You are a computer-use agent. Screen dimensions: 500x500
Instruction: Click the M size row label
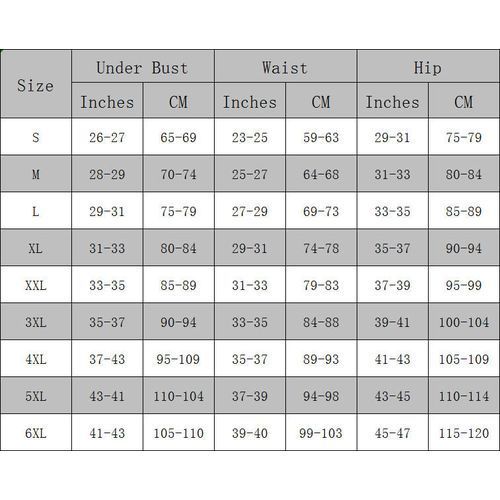point(36,174)
